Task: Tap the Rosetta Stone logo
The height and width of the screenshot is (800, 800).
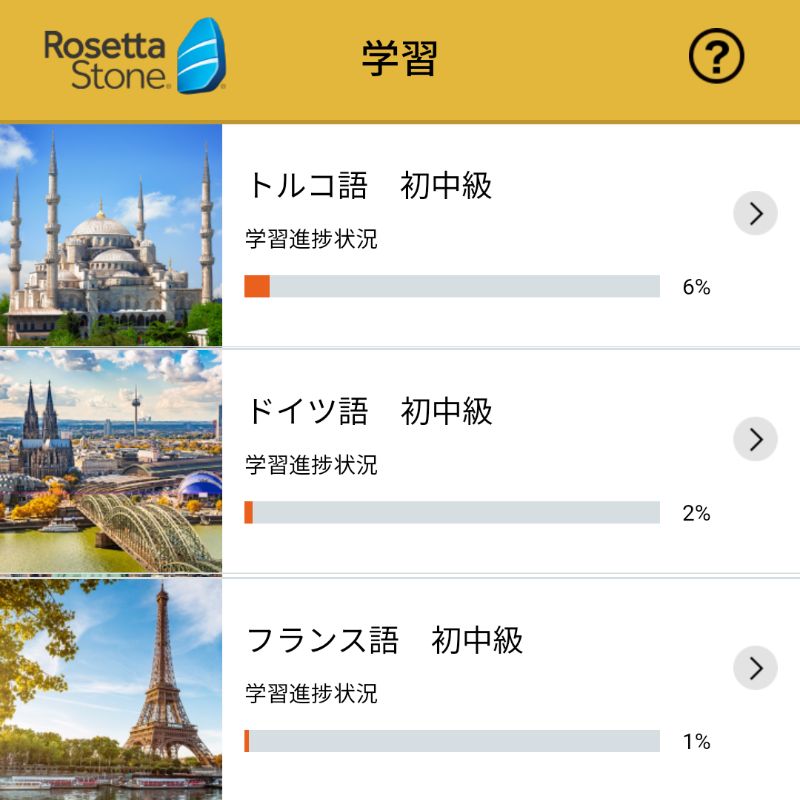Action: [x=135, y=56]
